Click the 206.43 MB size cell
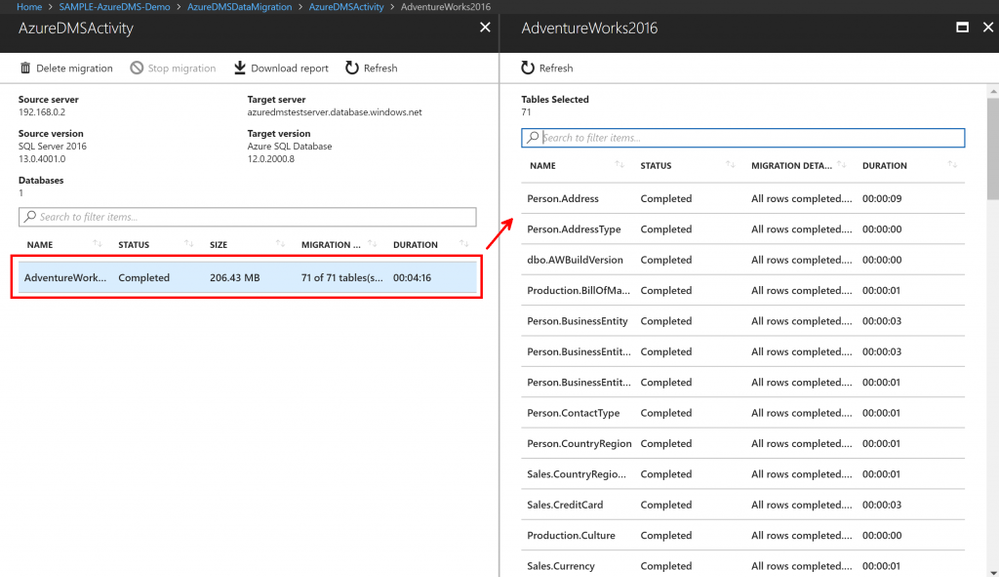This screenshot has width=999, height=577. tap(234, 278)
